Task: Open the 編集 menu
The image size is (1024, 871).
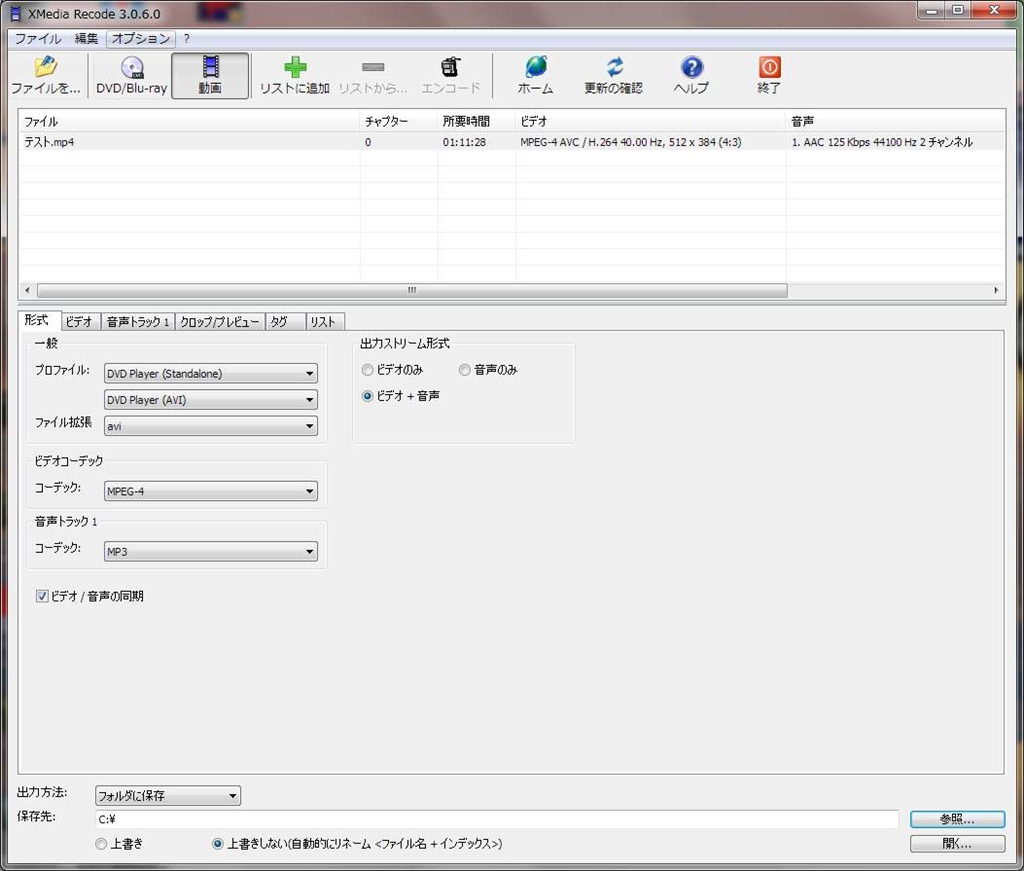Action: point(86,39)
